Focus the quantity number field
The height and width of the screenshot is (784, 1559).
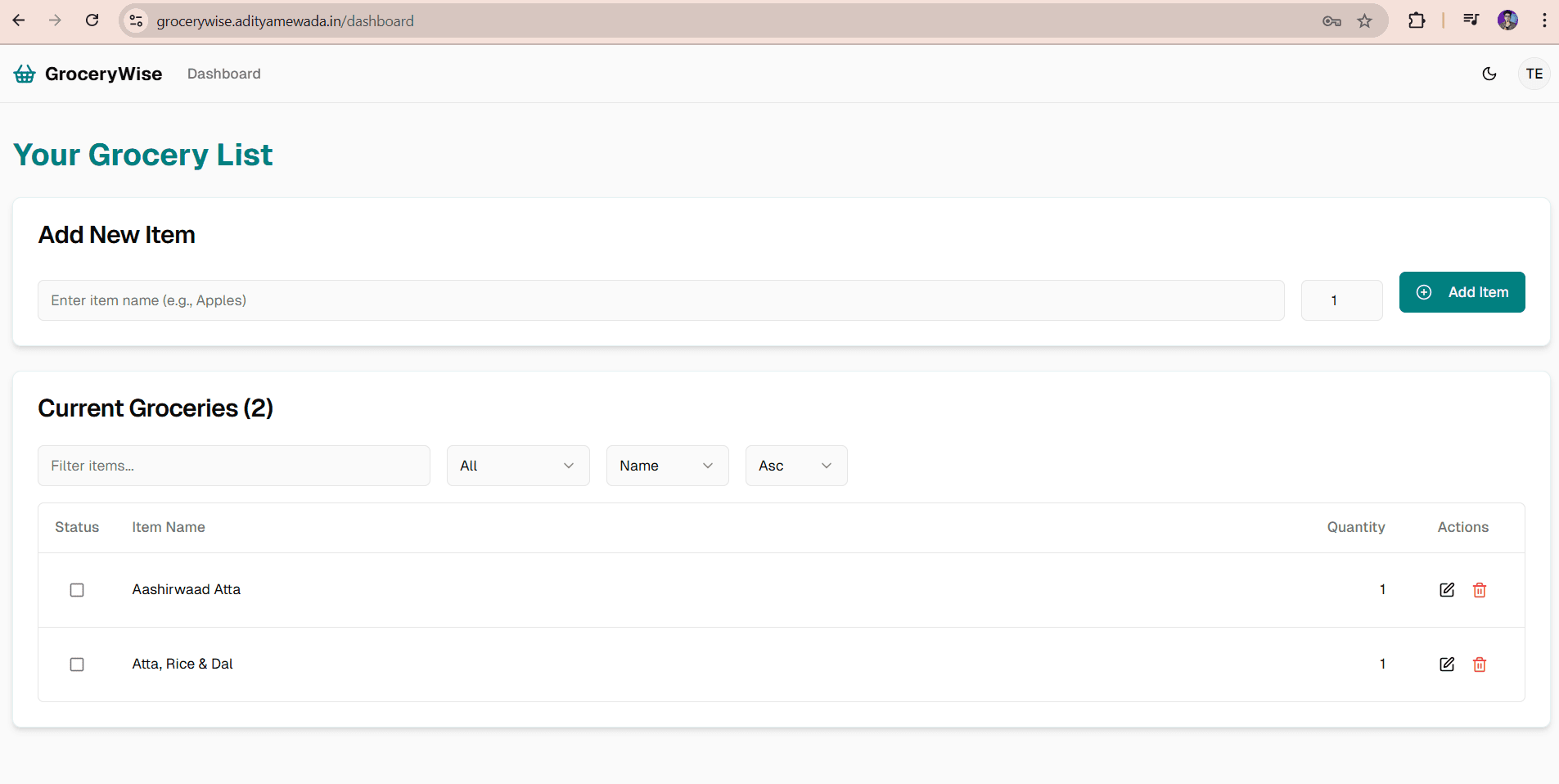(1340, 300)
